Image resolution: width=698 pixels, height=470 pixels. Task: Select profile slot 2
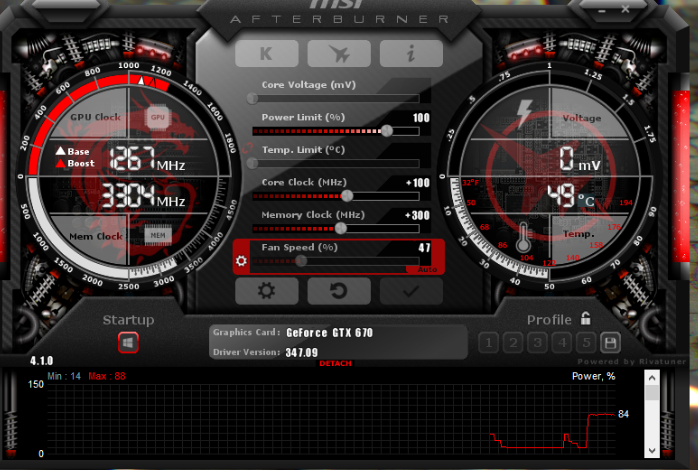click(x=513, y=343)
